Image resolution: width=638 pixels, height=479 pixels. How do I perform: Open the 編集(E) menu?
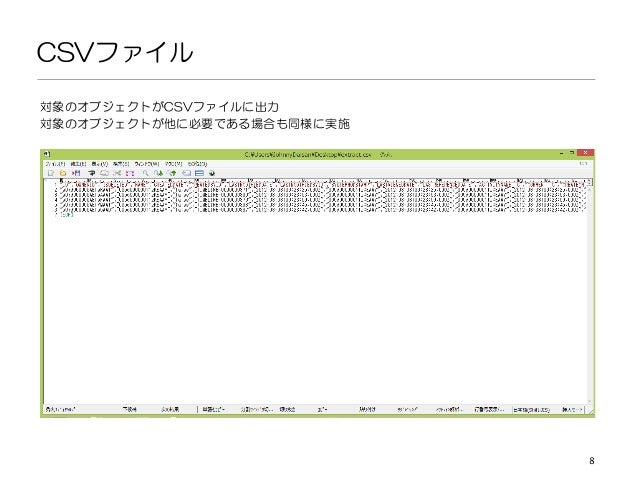tap(78, 164)
